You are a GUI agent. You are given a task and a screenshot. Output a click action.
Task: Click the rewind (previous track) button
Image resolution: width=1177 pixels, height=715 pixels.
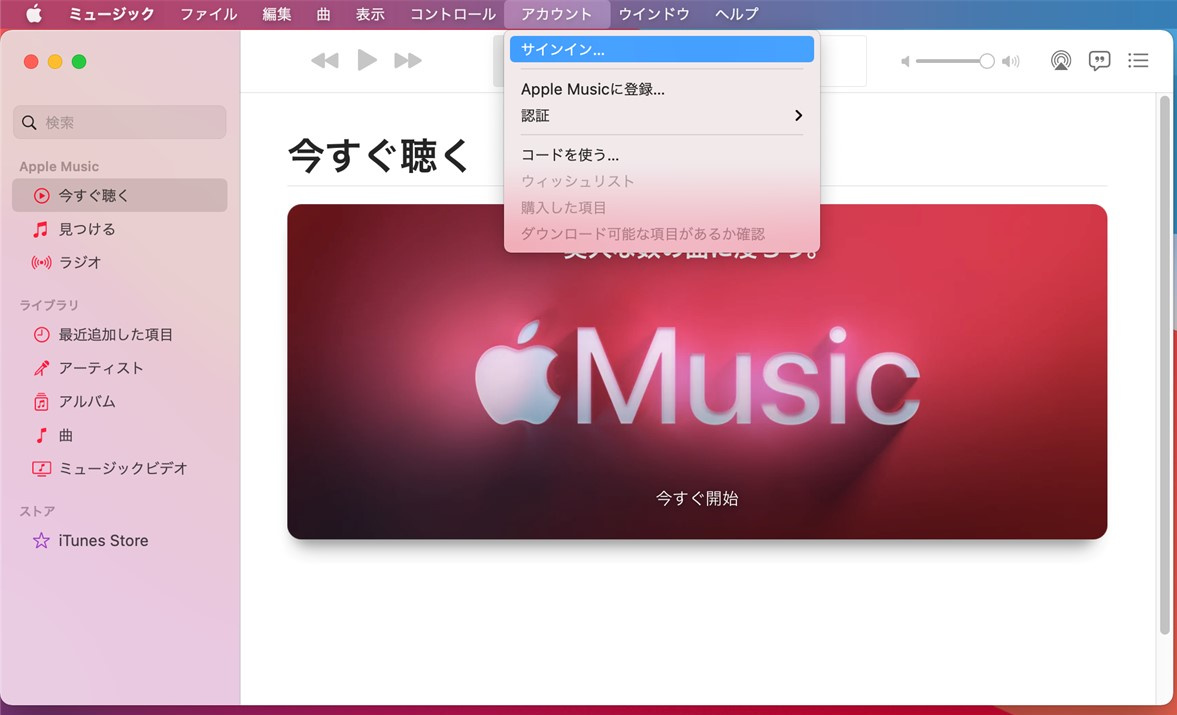(324, 61)
